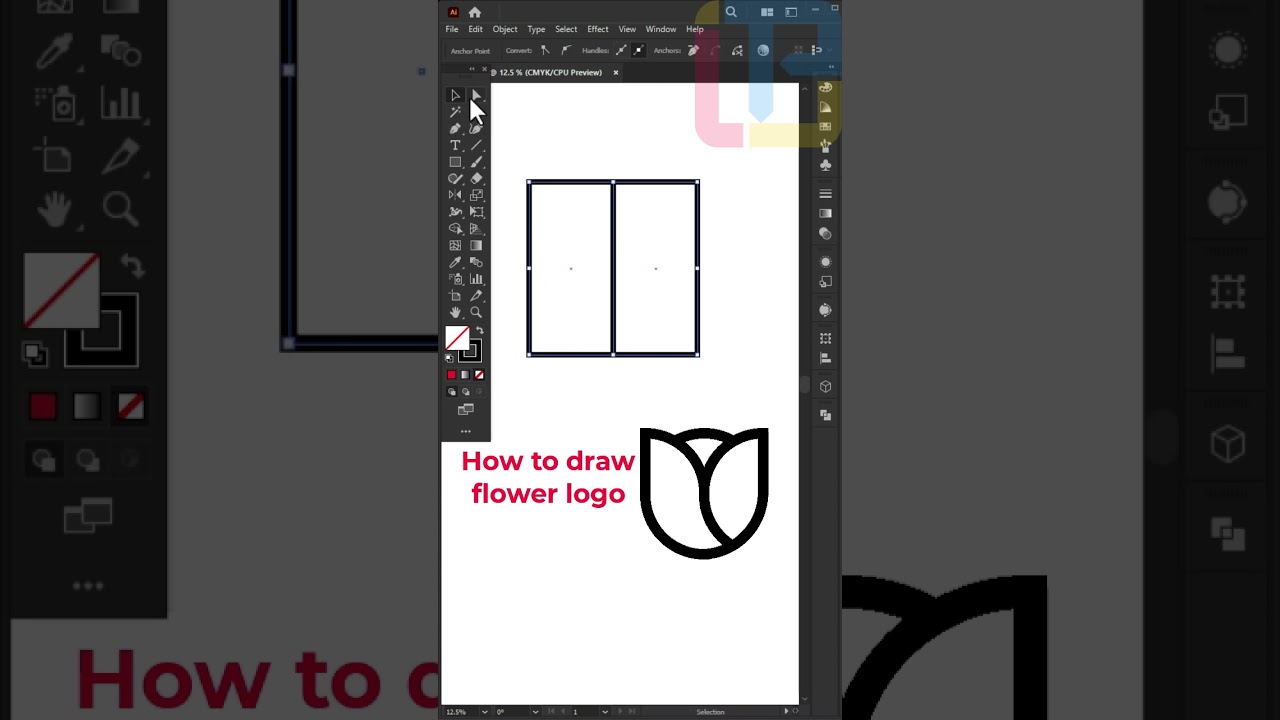Select the Perspective Grid tool

[x=476, y=229]
